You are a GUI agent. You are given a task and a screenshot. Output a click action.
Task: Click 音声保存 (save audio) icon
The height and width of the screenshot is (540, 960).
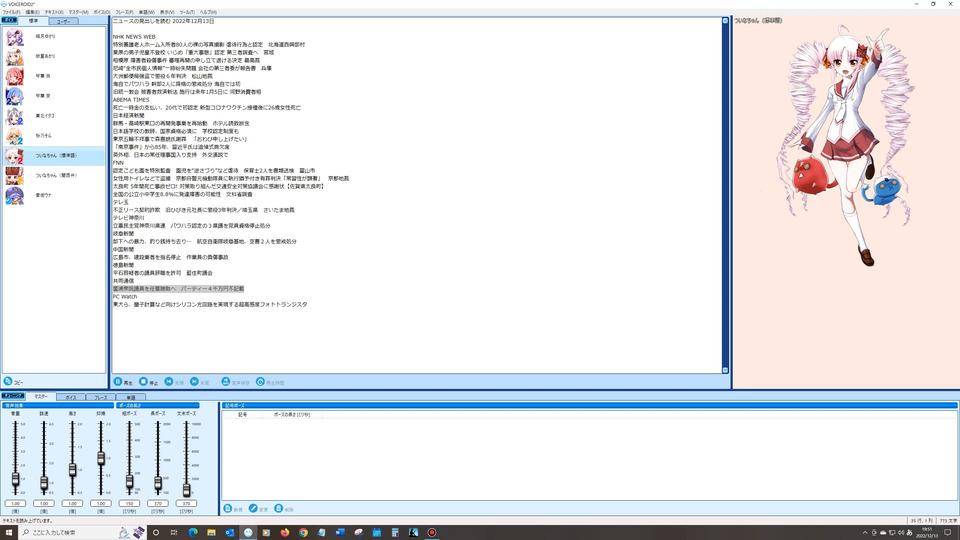pos(225,381)
